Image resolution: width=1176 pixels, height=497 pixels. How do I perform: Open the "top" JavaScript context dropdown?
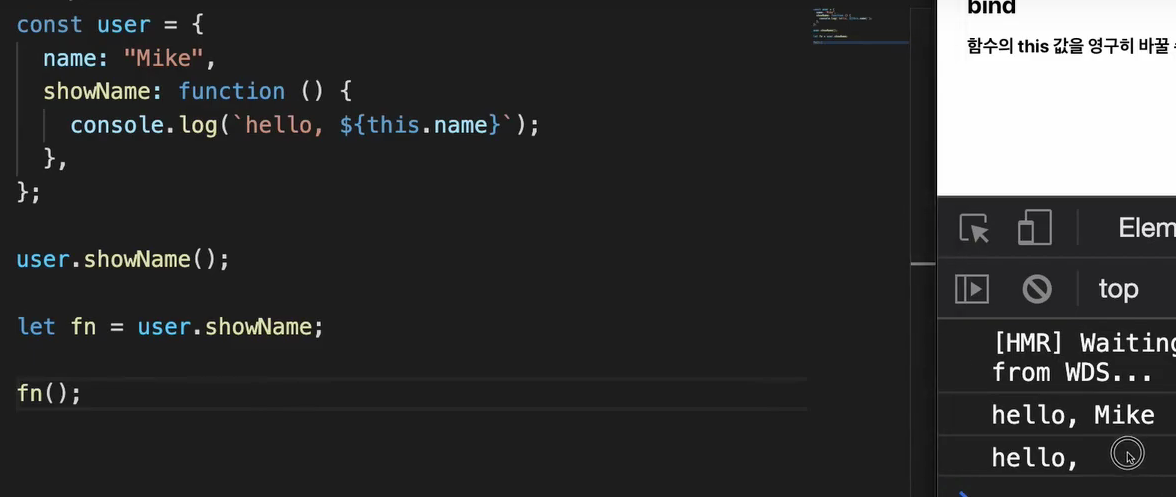tap(1118, 289)
